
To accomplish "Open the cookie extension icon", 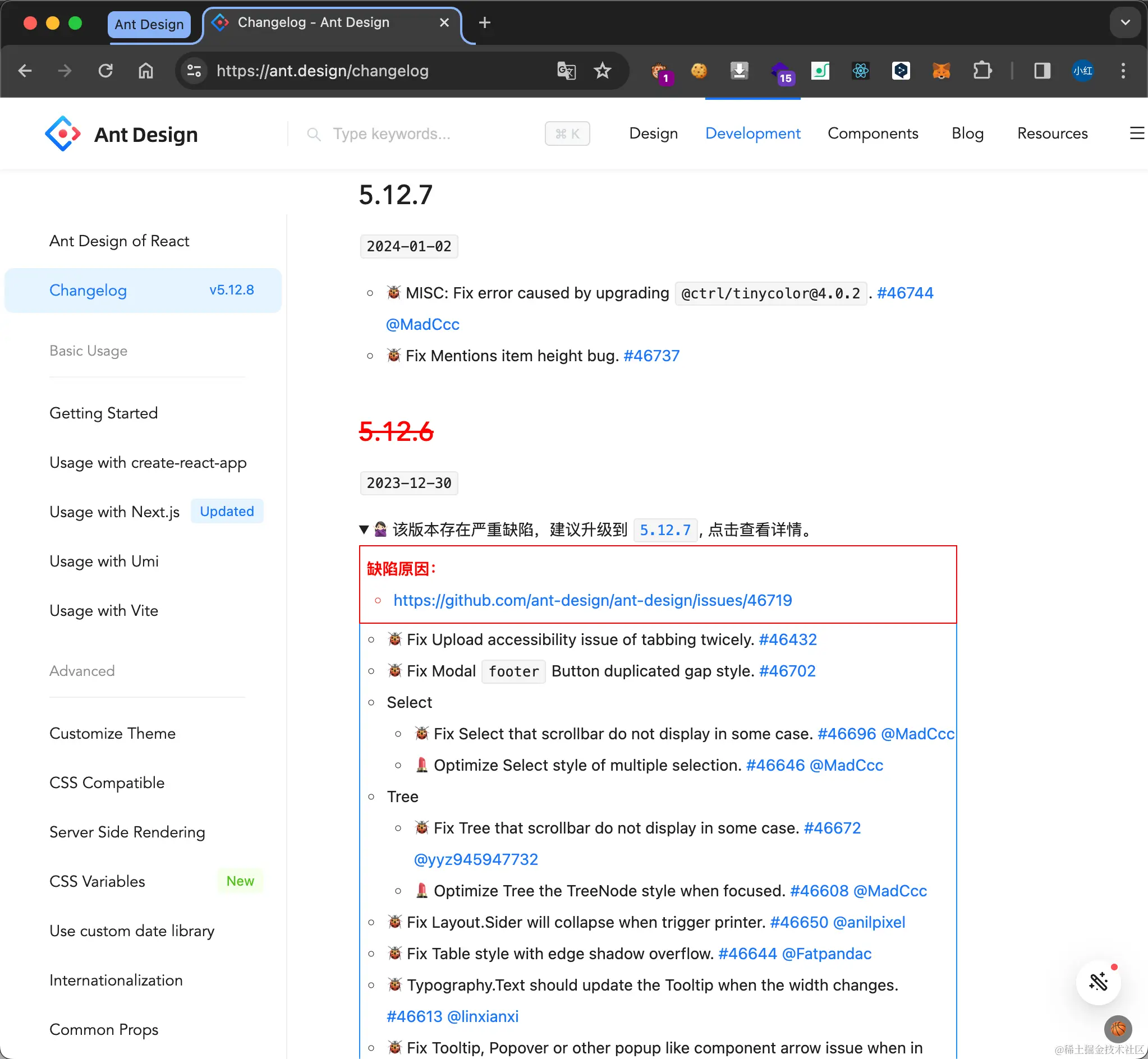I will [699, 71].
